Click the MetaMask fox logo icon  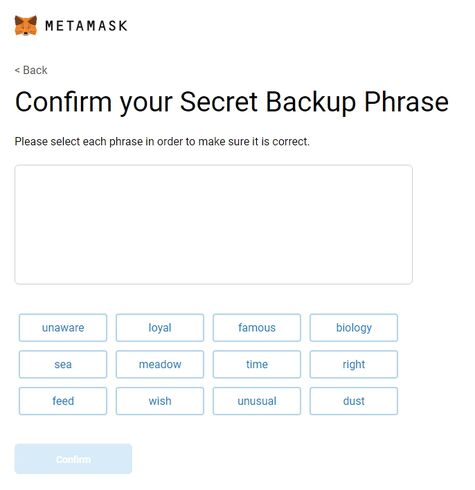26,25
